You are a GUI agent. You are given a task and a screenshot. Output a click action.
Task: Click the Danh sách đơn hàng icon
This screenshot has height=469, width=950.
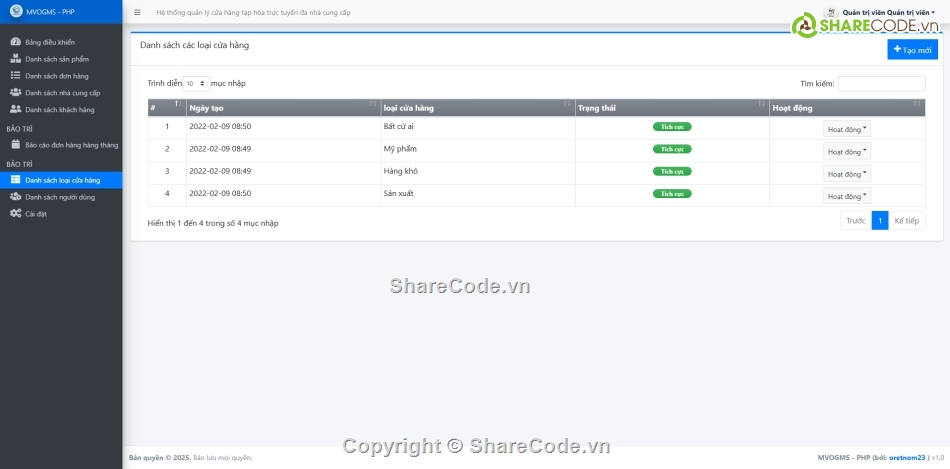(15, 75)
